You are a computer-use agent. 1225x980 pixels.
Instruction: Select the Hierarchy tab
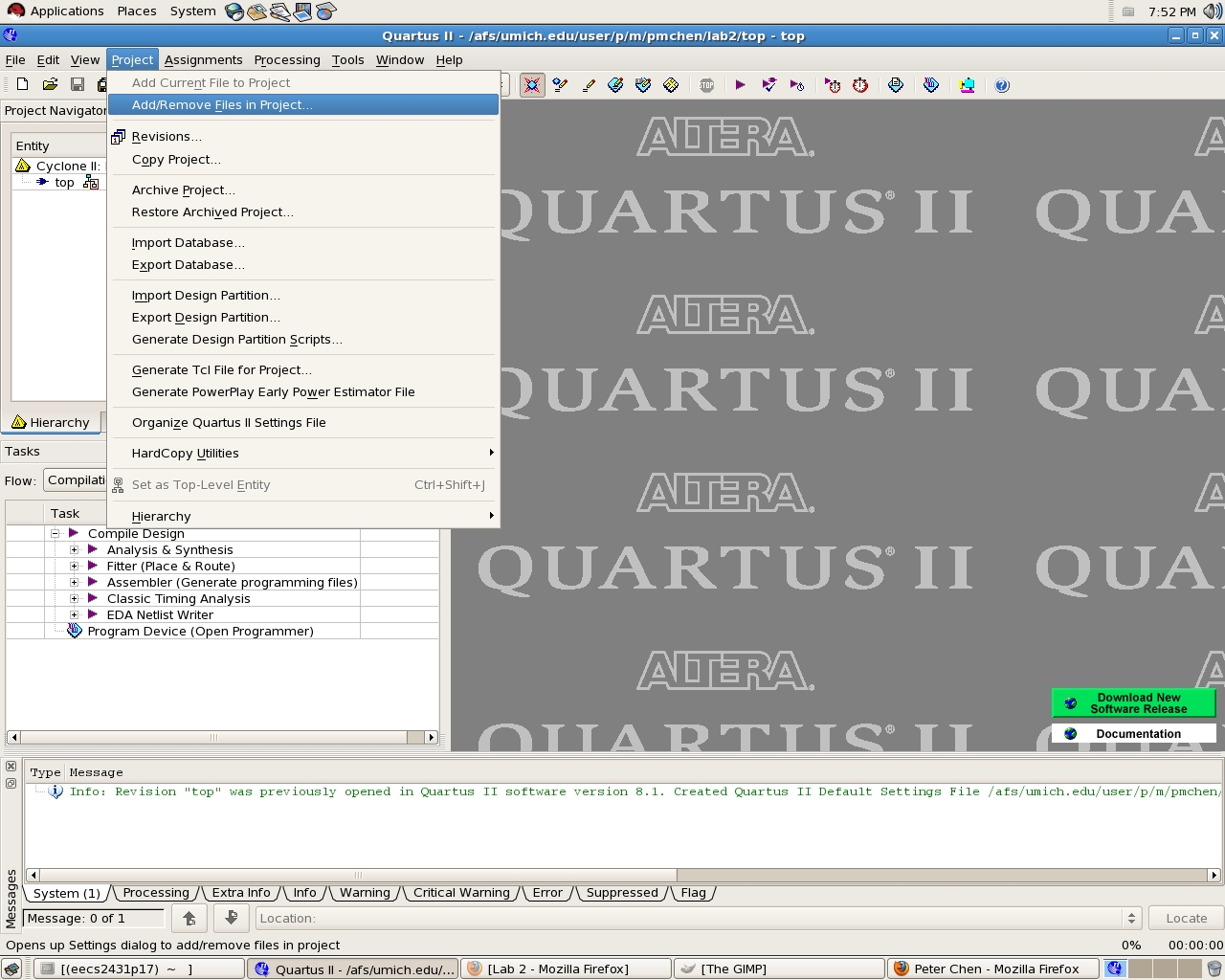[x=52, y=422]
